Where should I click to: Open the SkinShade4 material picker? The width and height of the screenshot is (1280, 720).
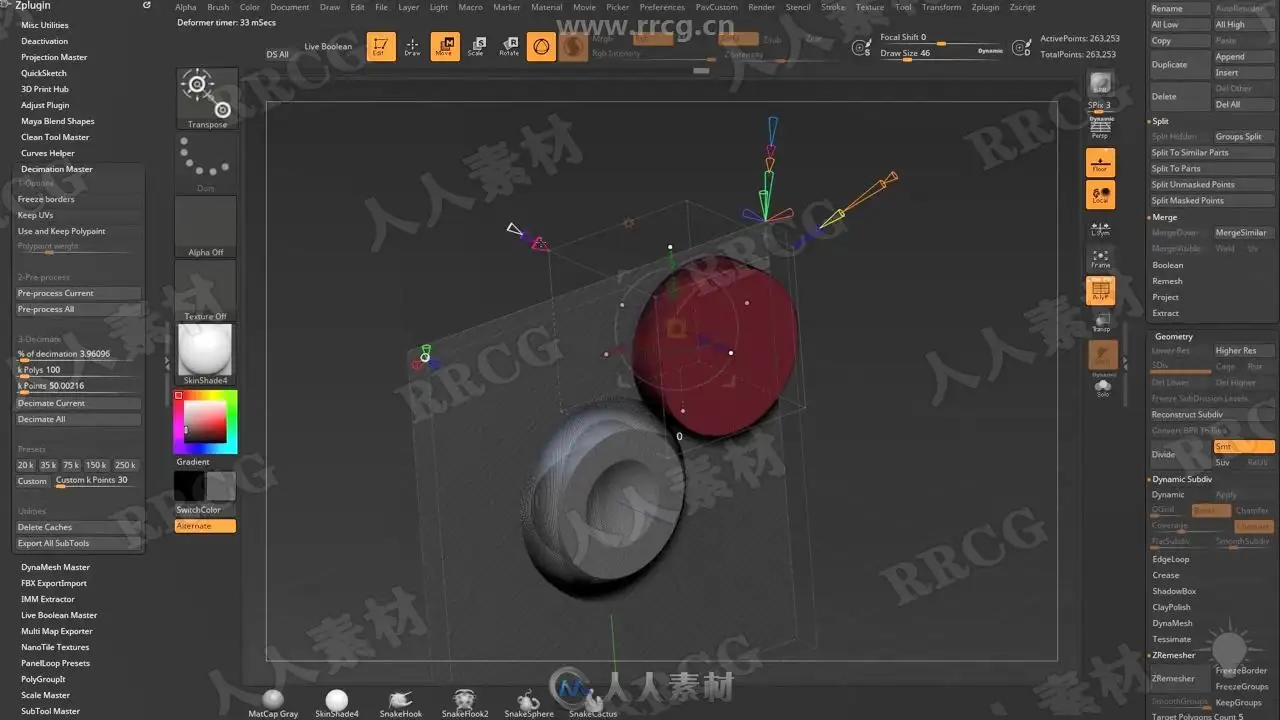click(x=206, y=355)
